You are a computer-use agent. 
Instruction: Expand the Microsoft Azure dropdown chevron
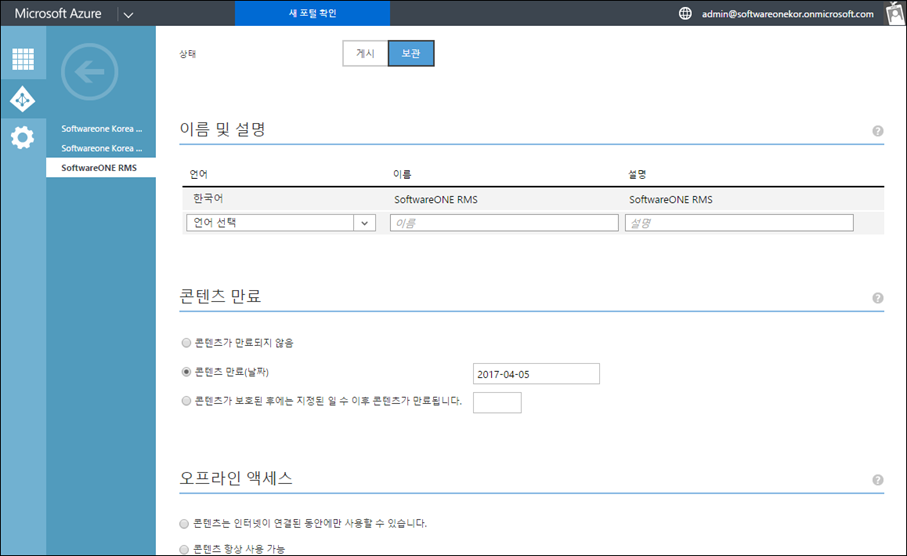[x=128, y=14]
